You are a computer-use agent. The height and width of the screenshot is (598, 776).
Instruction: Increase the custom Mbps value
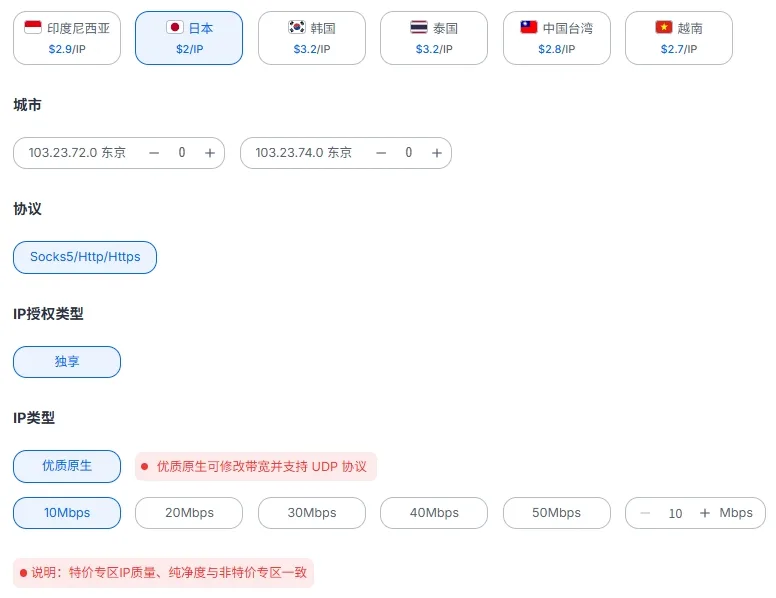(x=705, y=513)
